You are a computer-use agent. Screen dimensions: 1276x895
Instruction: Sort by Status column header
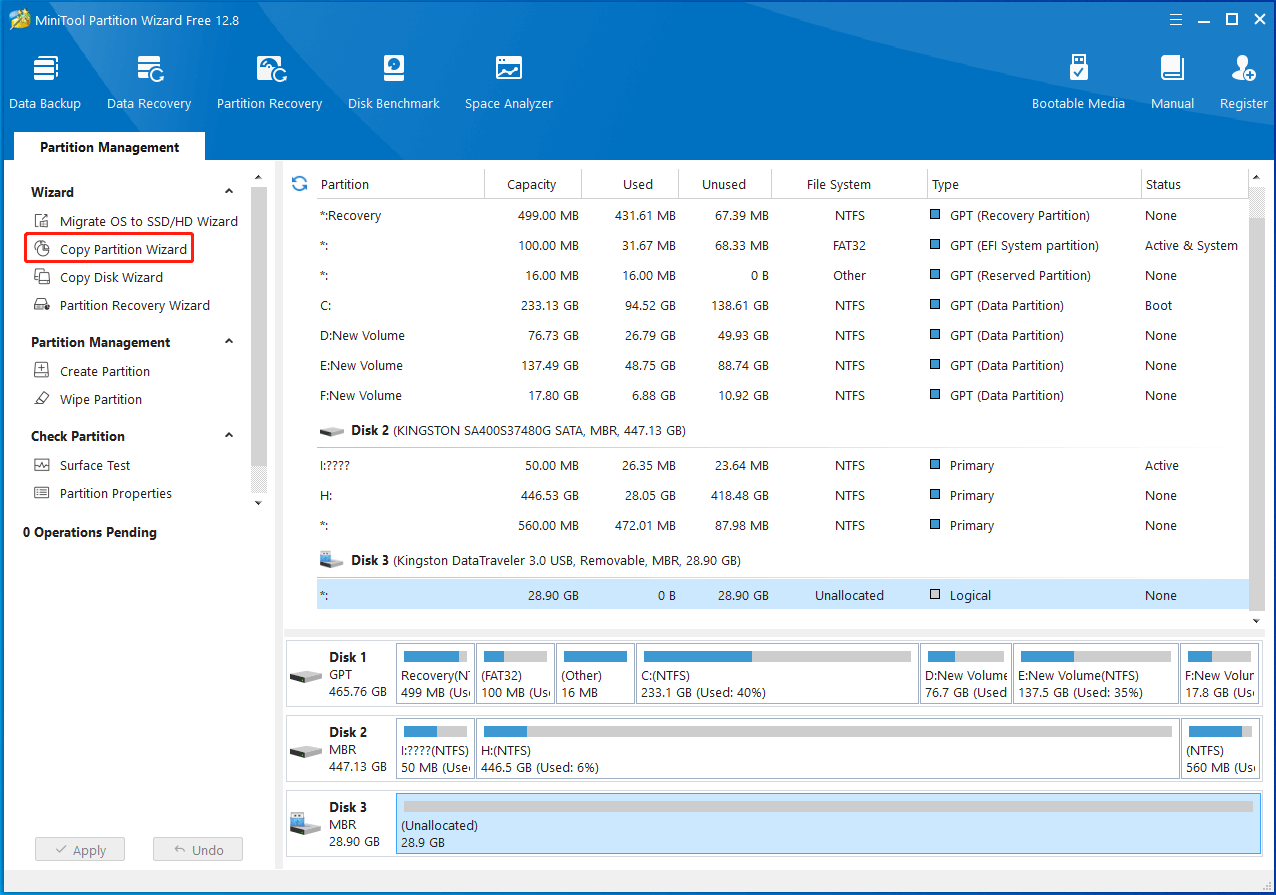pos(1195,184)
